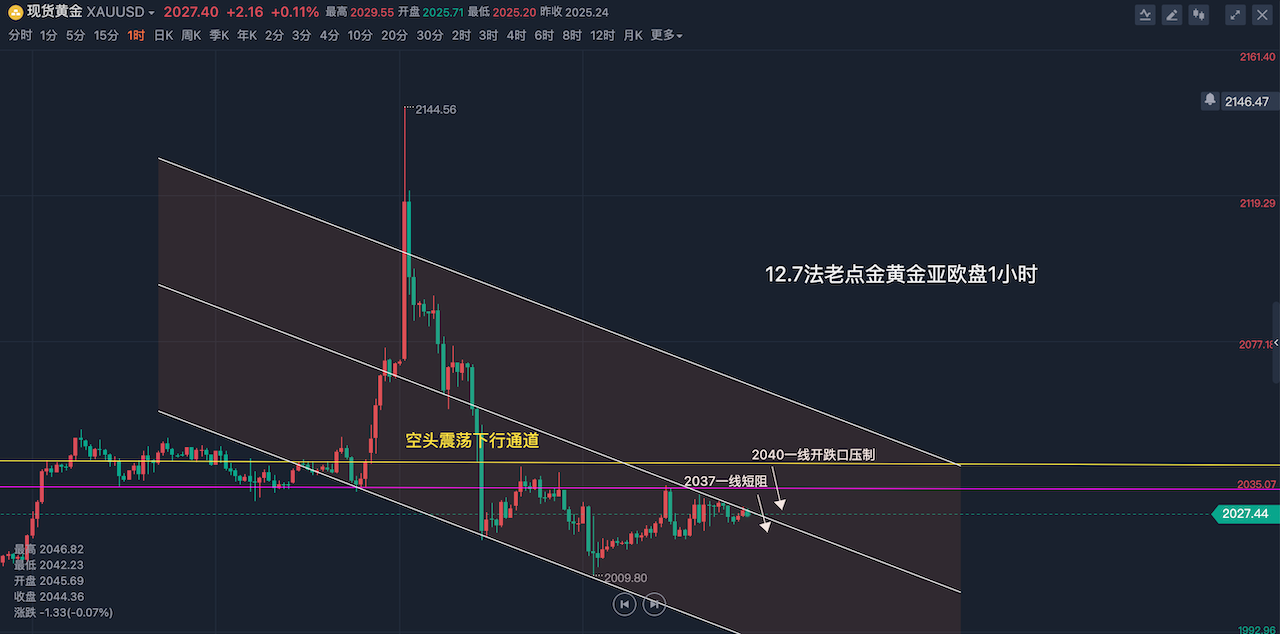The width and height of the screenshot is (1280, 634).
Task: Expand chart to fullscreen
Action: [1236, 15]
